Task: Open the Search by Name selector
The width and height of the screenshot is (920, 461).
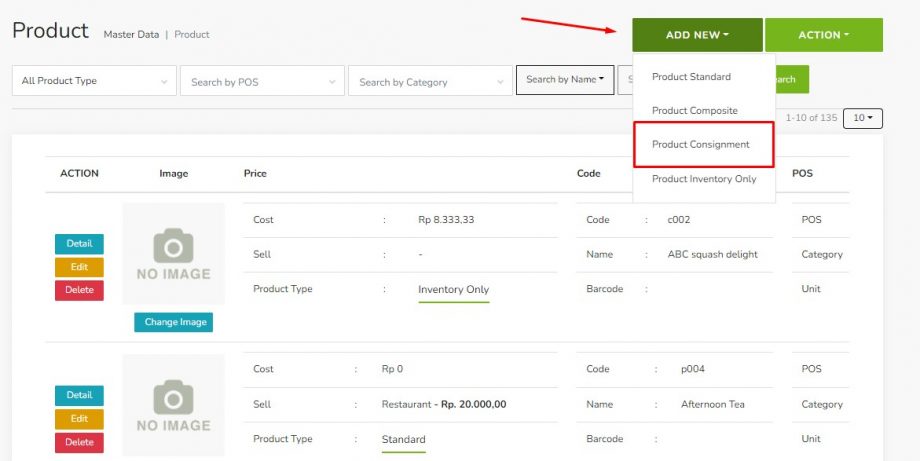Action: [565, 80]
